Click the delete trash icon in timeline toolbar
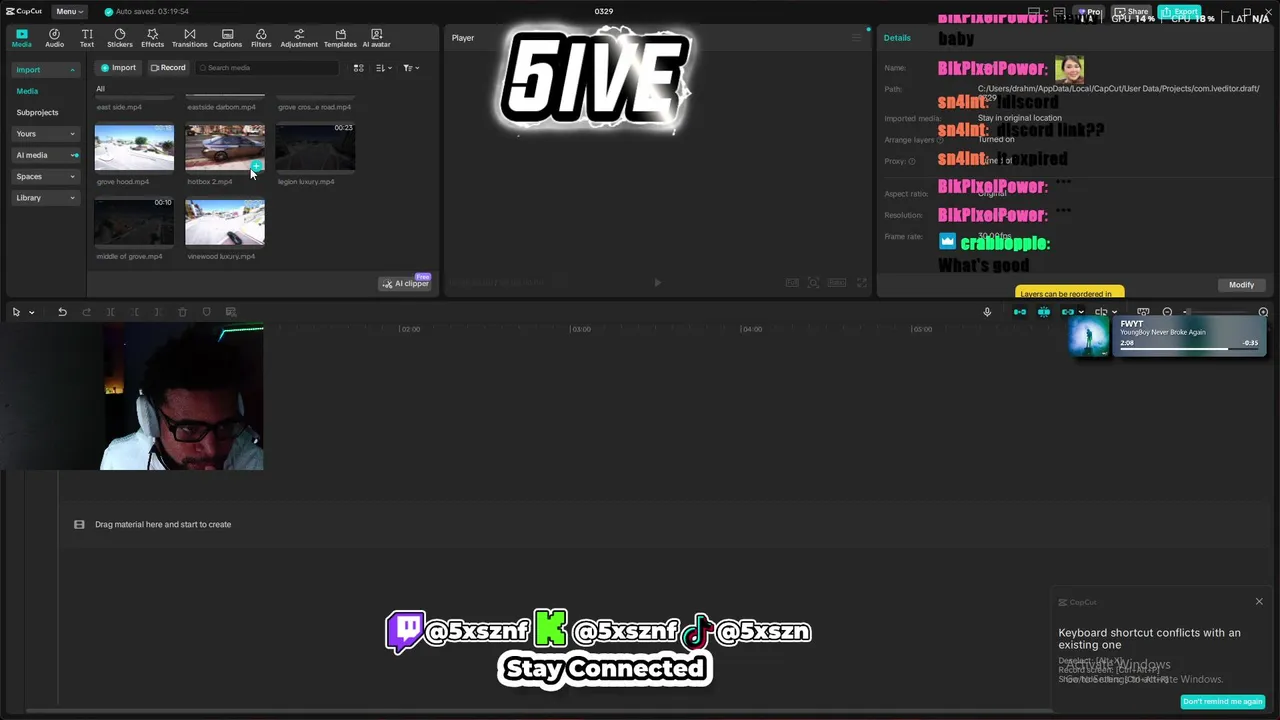Viewport: 1280px width, 720px height. (x=182, y=312)
